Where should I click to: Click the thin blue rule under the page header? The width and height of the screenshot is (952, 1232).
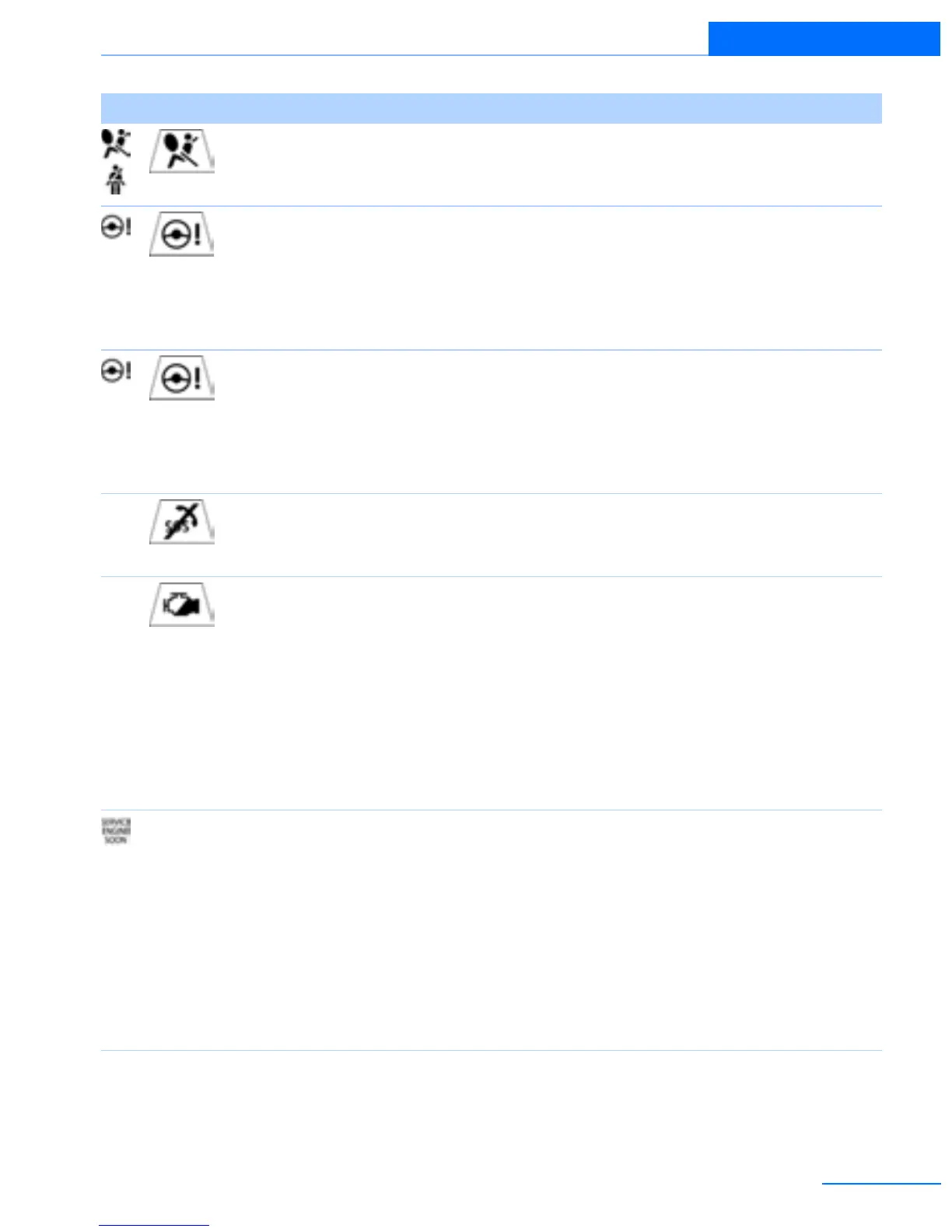tap(404, 55)
